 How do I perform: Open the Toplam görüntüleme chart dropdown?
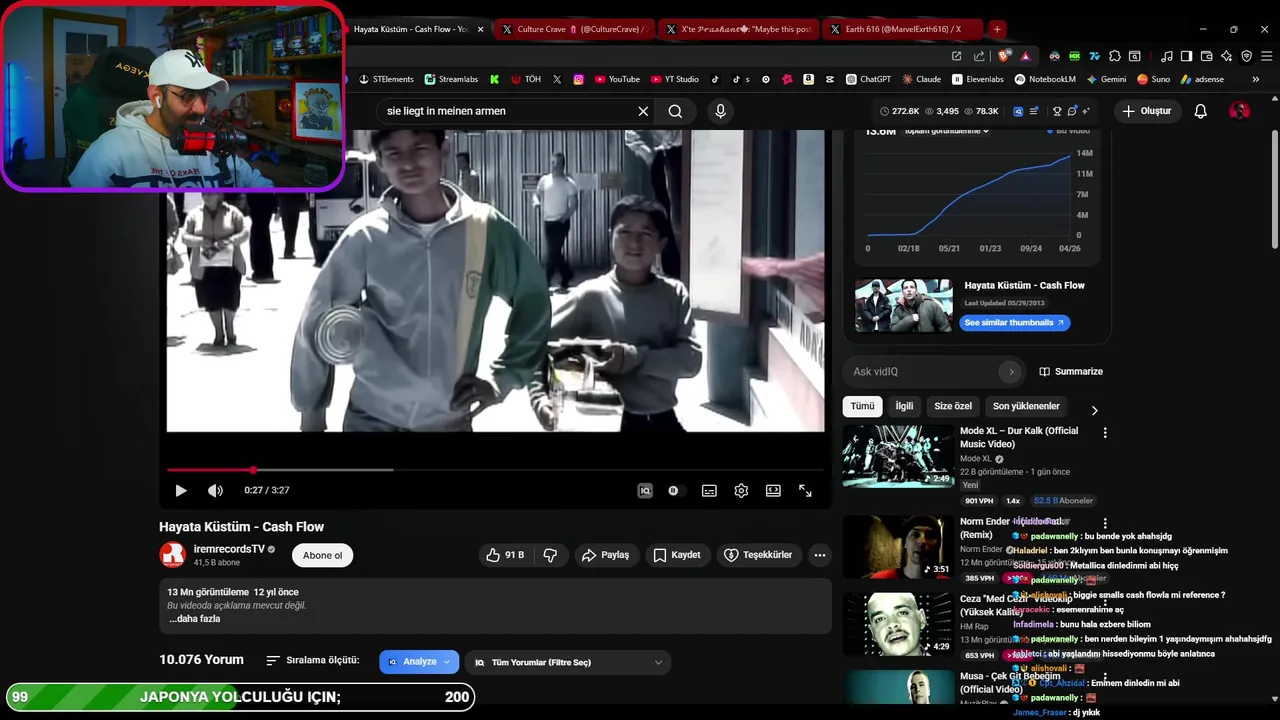947,131
